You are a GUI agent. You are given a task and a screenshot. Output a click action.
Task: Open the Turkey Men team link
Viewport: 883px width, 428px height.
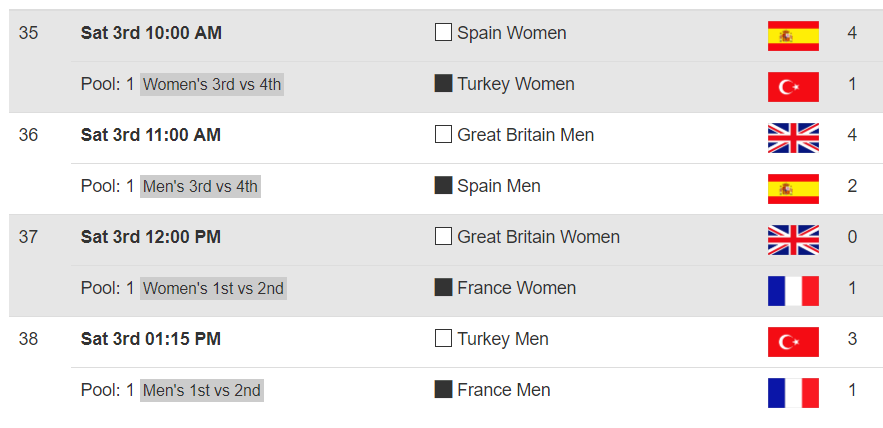[502, 339]
